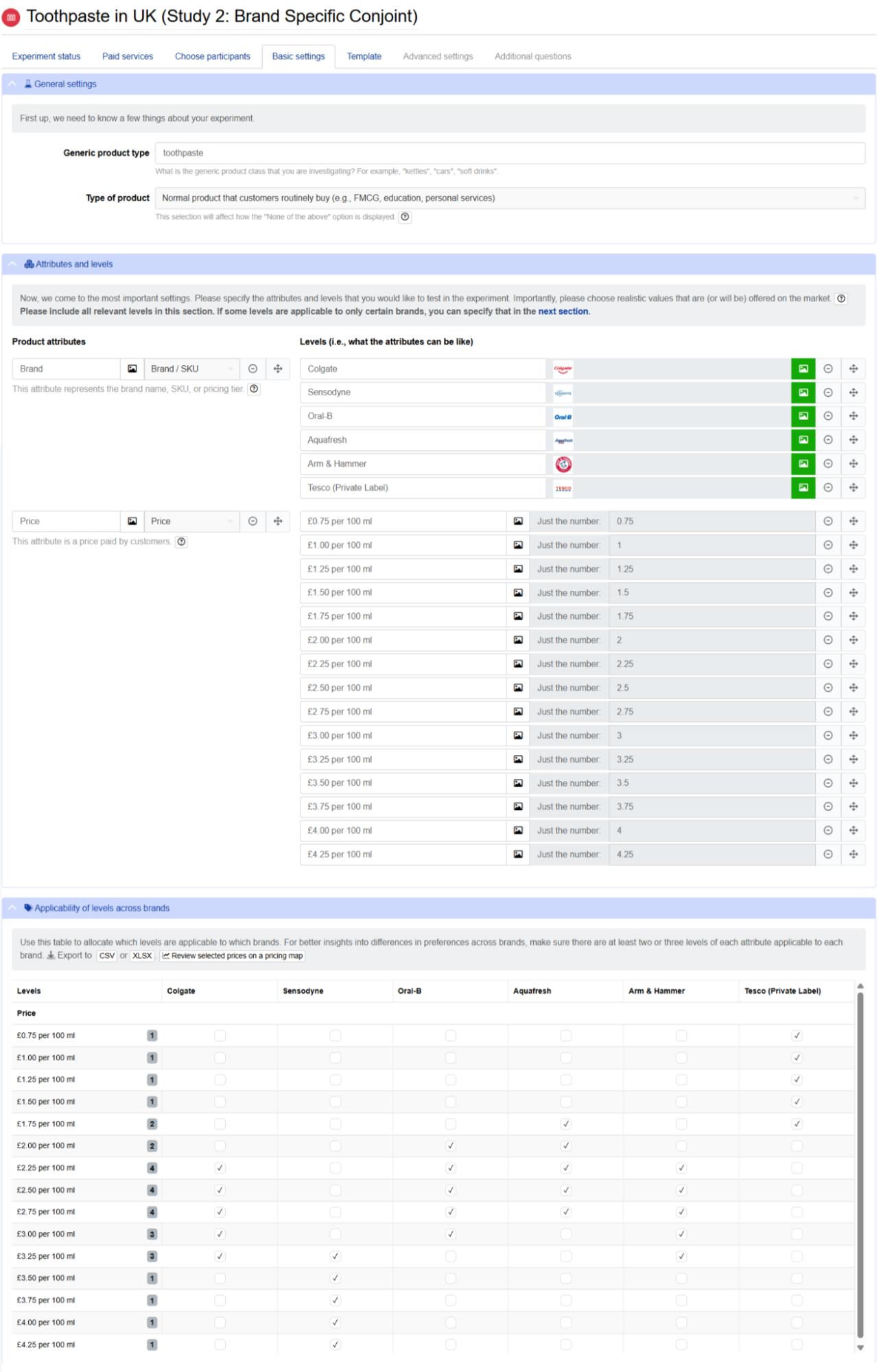Viewport: 881px width, 1372px height.
Task: Click the Colgate level name field
Action: 423,369
